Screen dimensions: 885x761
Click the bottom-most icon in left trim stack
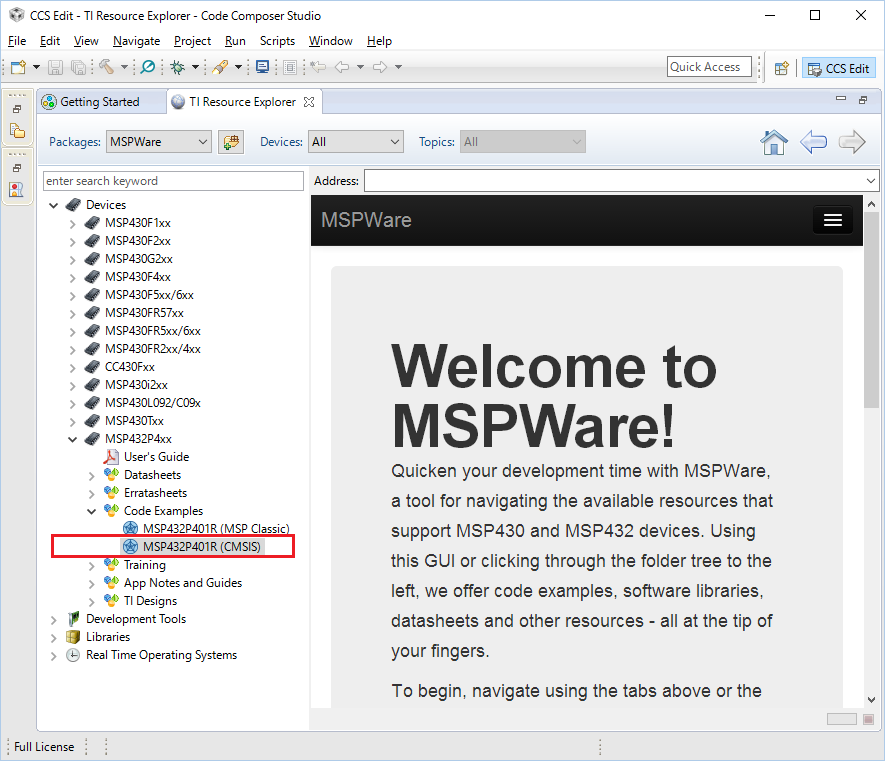[x=17, y=190]
